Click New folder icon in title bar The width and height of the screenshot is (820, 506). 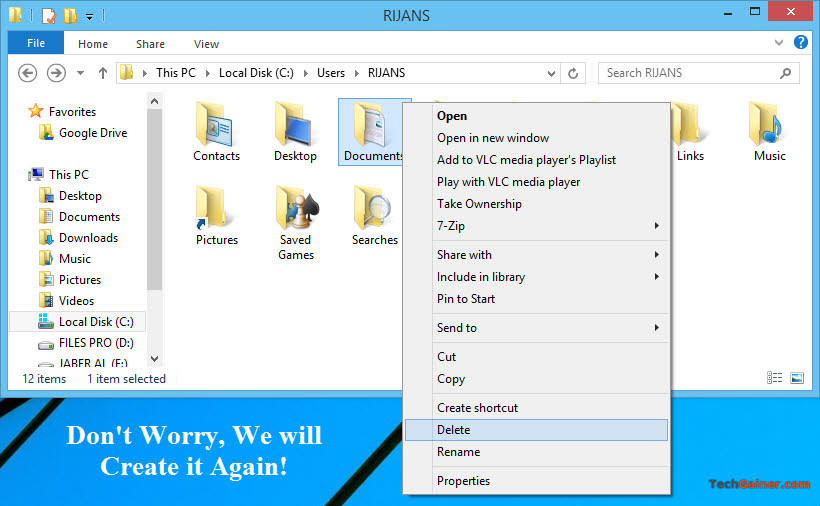(x=70, y=16)
